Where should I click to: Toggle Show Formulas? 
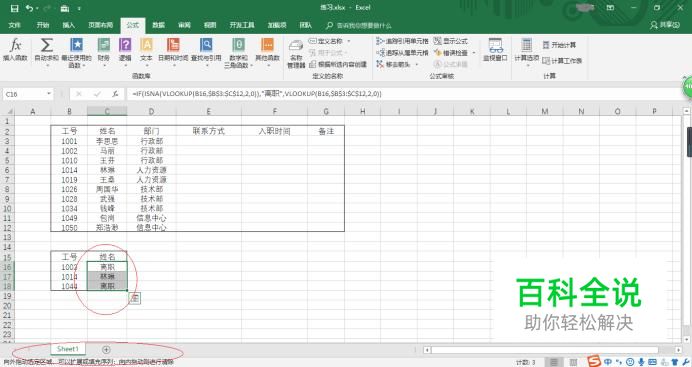(x=451, y=41)
